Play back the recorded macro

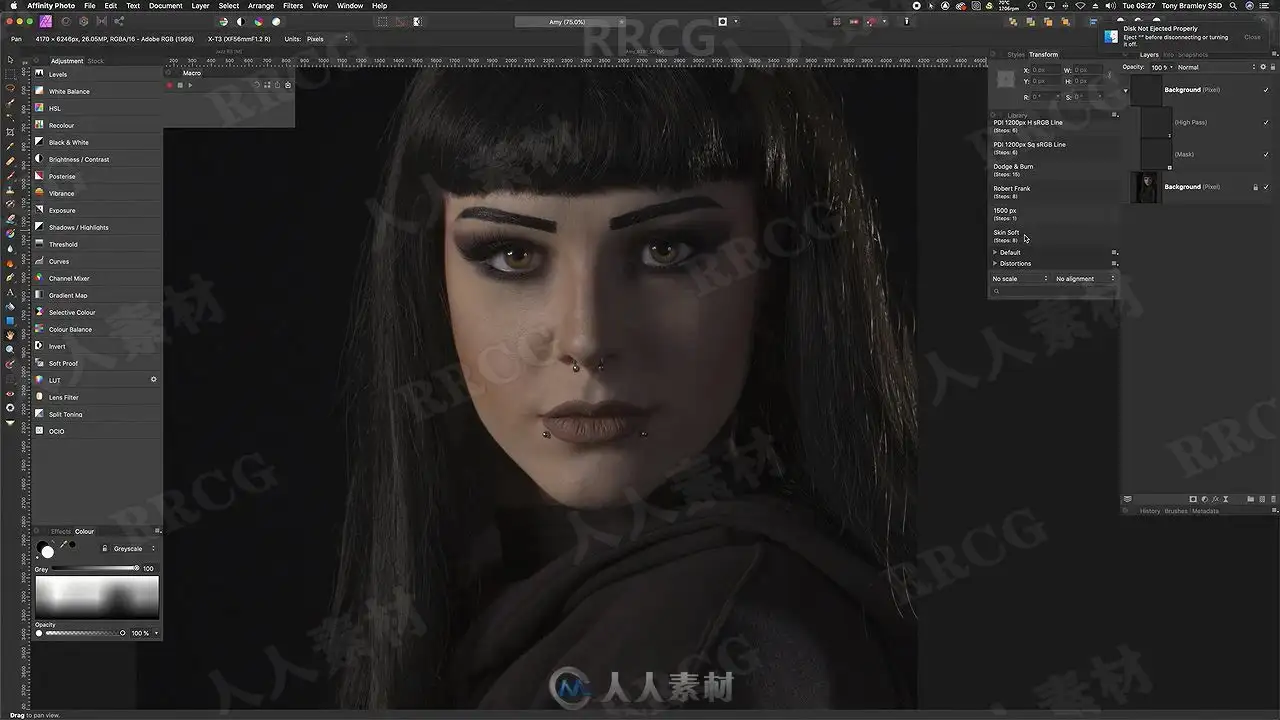190,85
